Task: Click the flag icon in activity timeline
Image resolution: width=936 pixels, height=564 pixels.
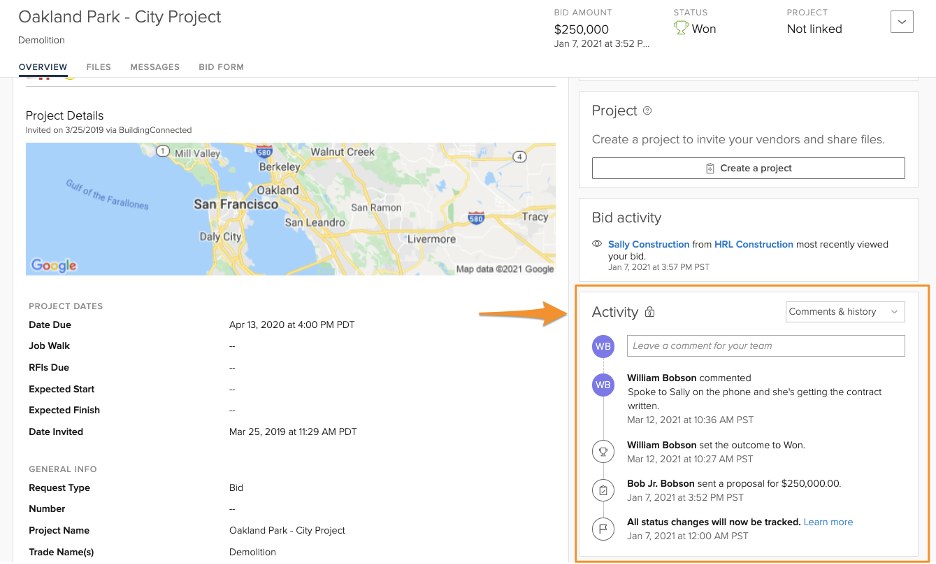Action: [603, 528]
